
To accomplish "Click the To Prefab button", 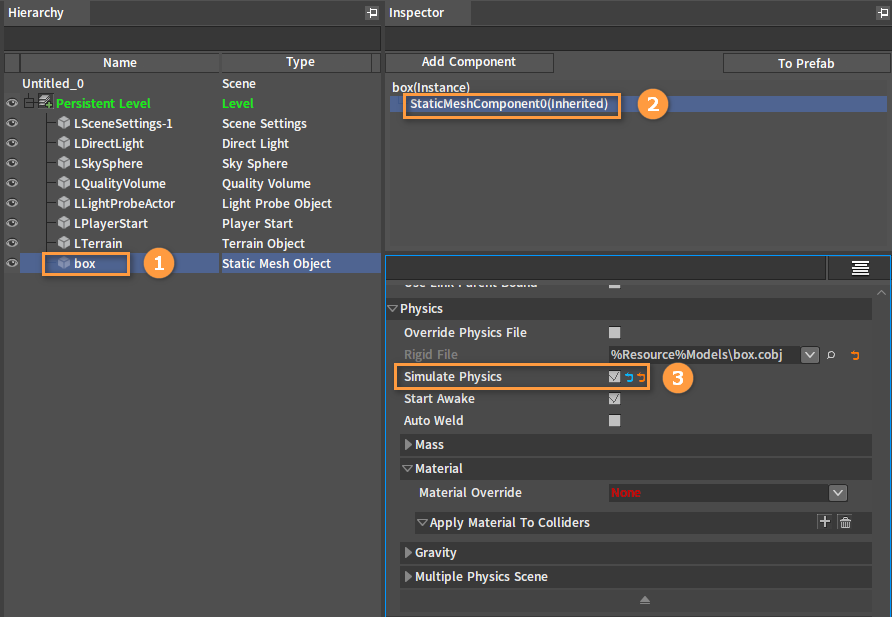I will click(806, 63).
